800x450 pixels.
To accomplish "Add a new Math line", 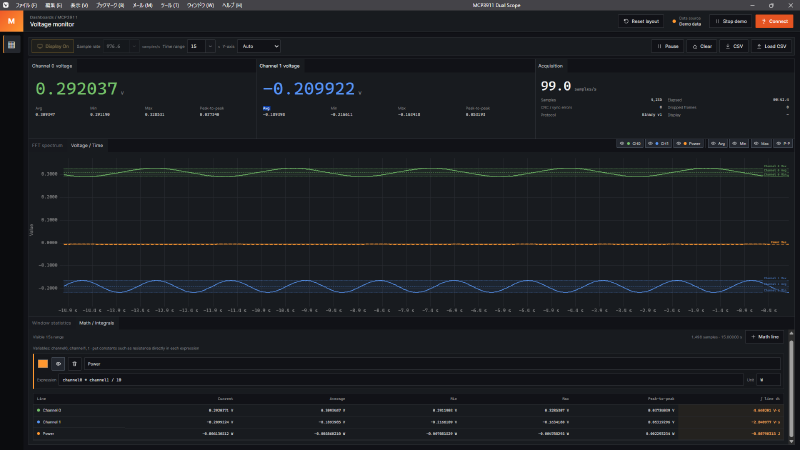I will coord(764,337).
